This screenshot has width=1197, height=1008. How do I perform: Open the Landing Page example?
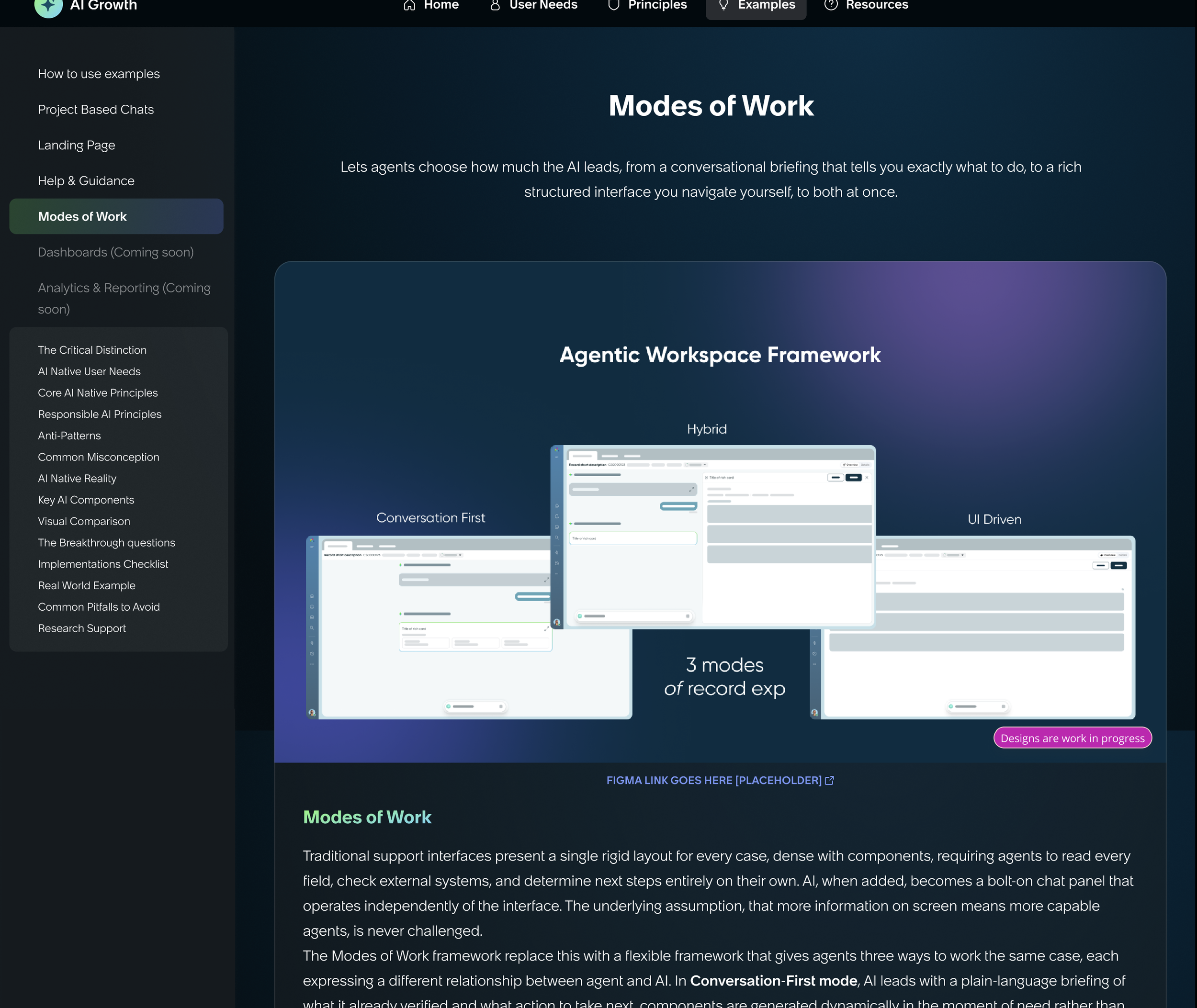coord(77,146)
